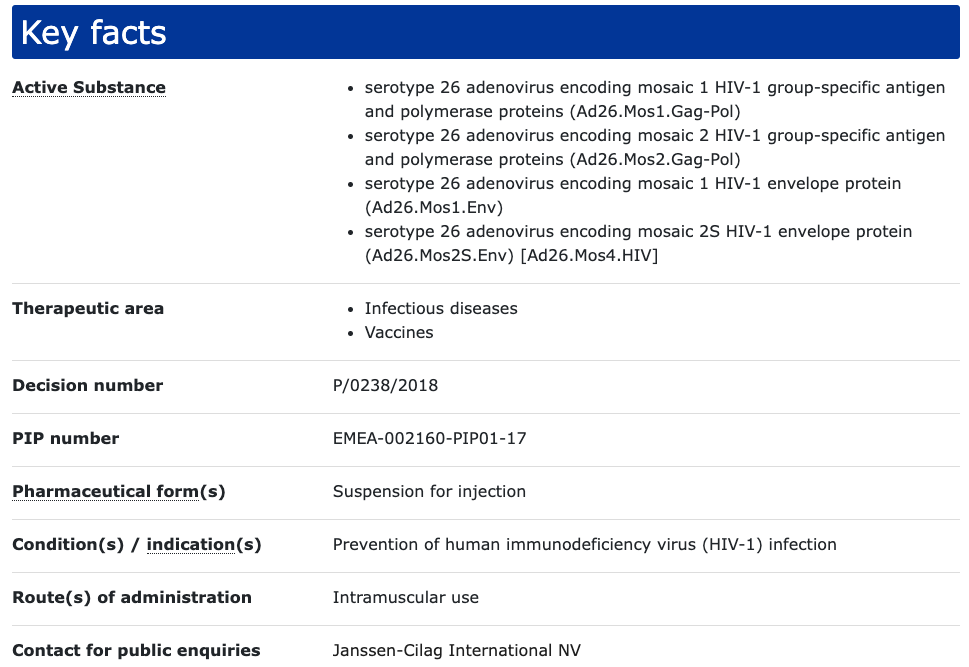Screen dimensions: 969x667
Task: Click the Ad26.Mos2.Gag-Pol substance entry
Action: pos(654,148)
